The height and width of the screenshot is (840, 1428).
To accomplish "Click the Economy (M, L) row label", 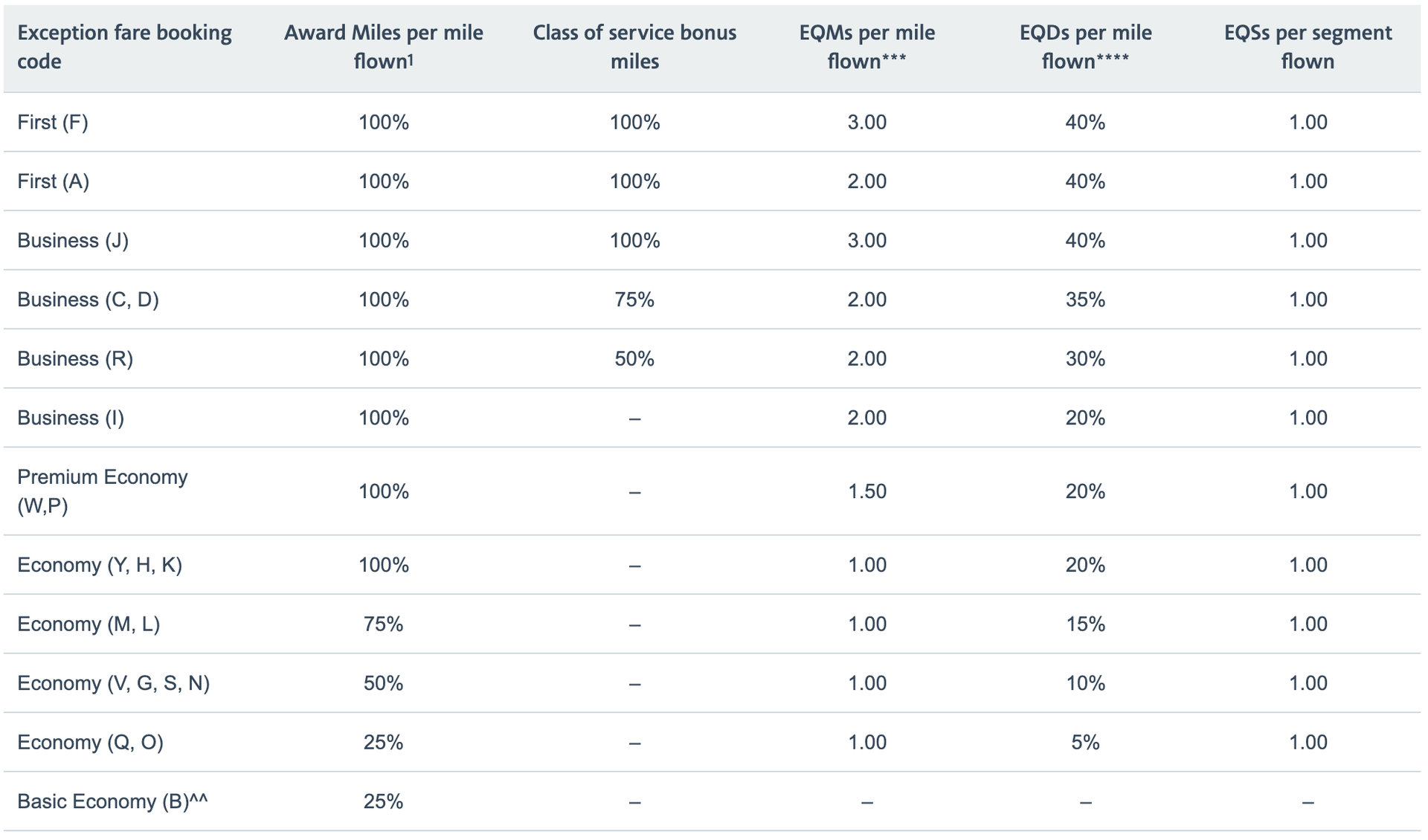I will pyautogui.click(x=89, y=624).
